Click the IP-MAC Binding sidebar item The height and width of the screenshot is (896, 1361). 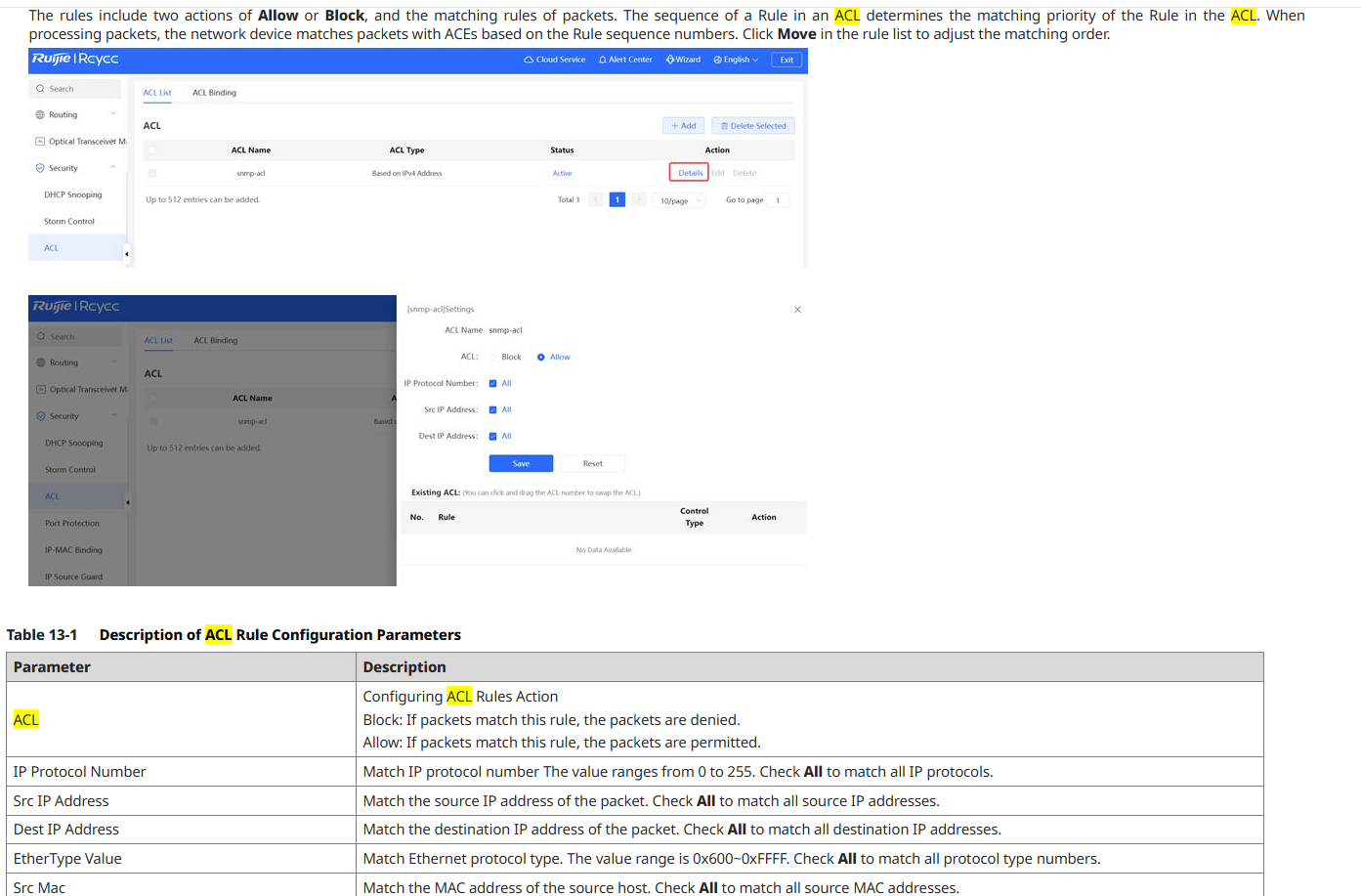[73, 550]
